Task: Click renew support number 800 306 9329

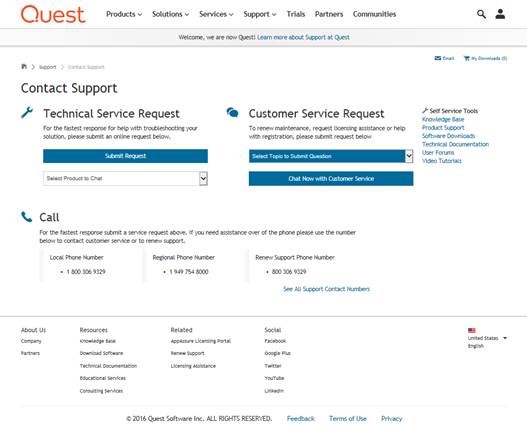Action: click(289, 272)
